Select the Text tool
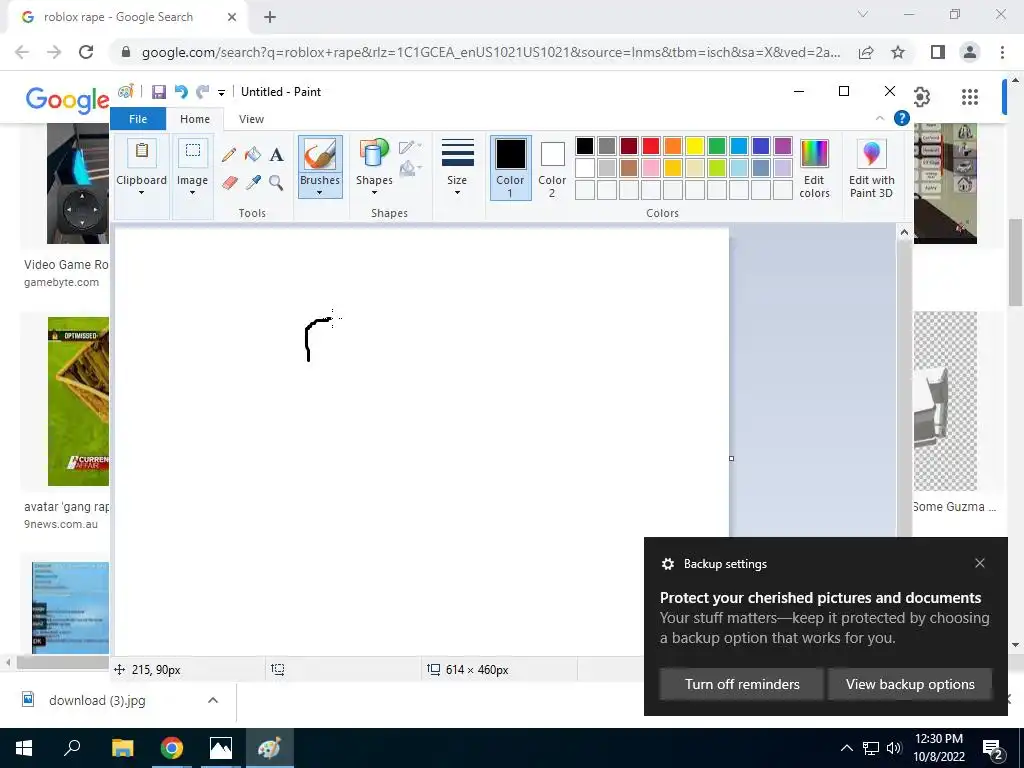 (x=276, y=155)
